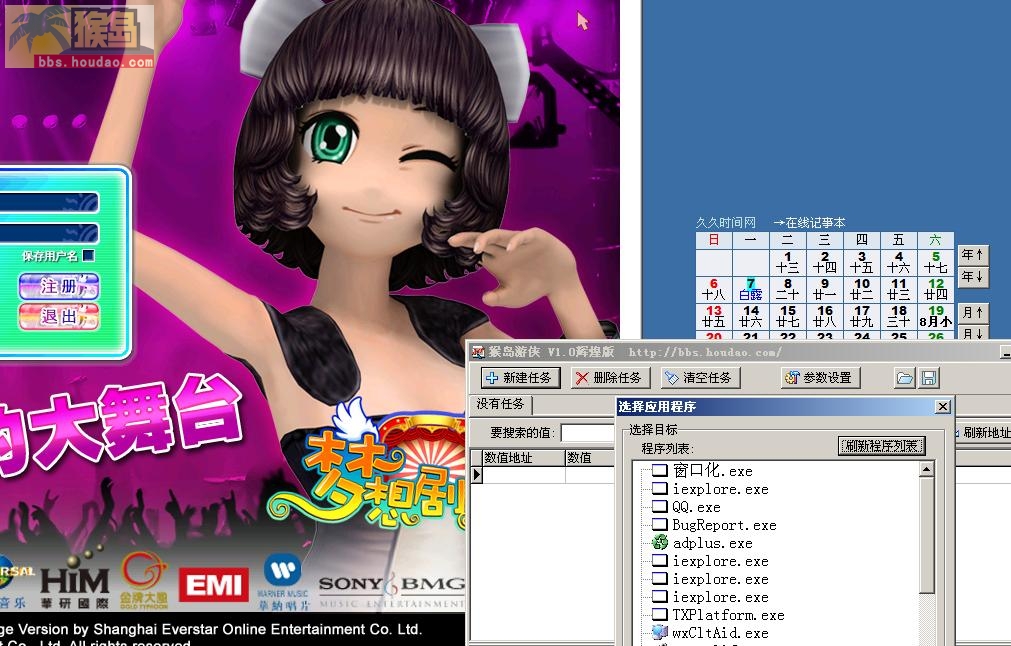Select iexplore.exe directly below adplus.exe
Viewport: 1011px width, 646px height.
[x=720, y=561]
